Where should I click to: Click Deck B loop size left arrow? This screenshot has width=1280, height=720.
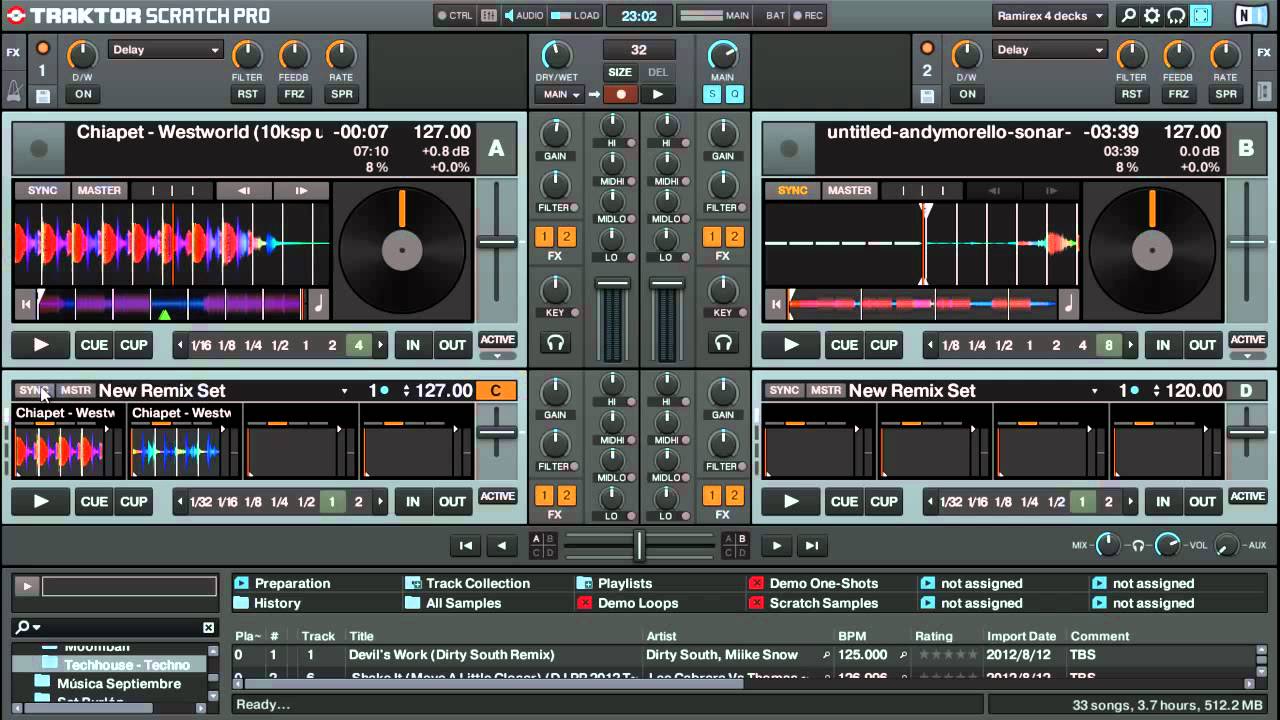click(x=930, y=345)
